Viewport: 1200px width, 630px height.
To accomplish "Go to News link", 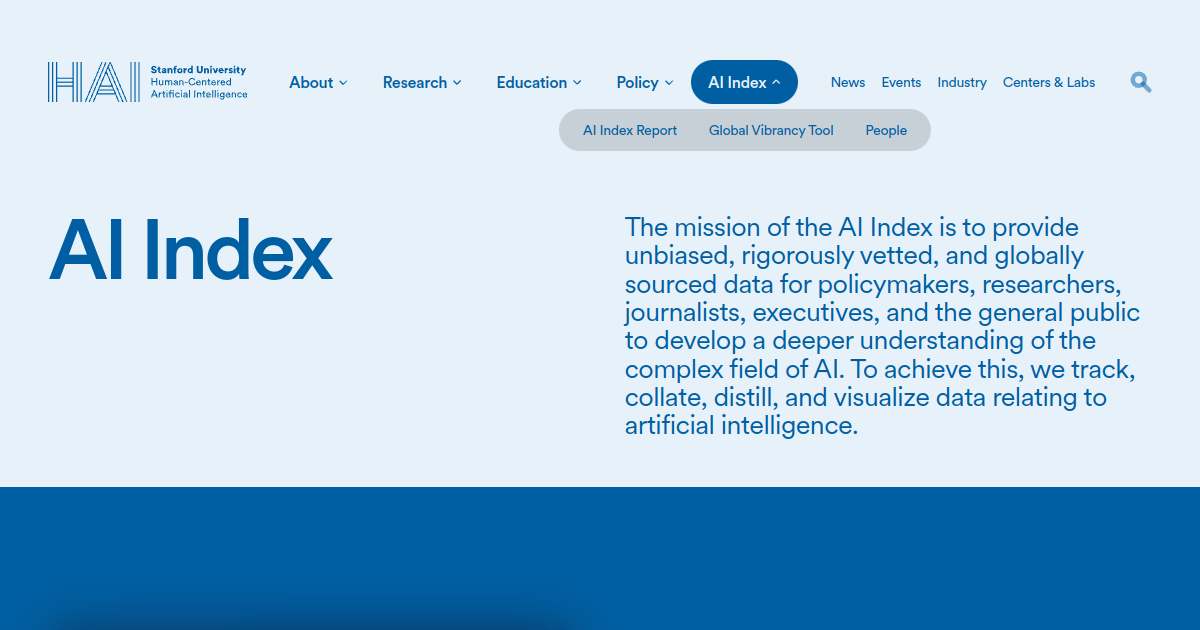I will [848, 82].
